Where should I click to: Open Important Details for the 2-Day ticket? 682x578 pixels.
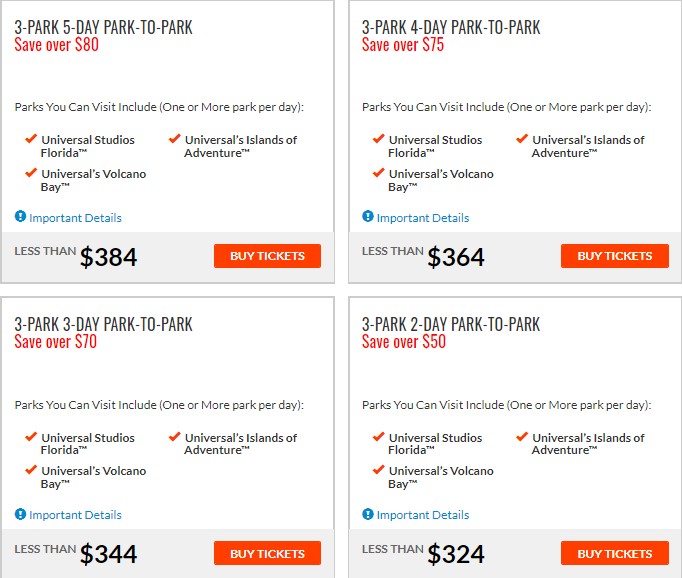coord(423,515)
